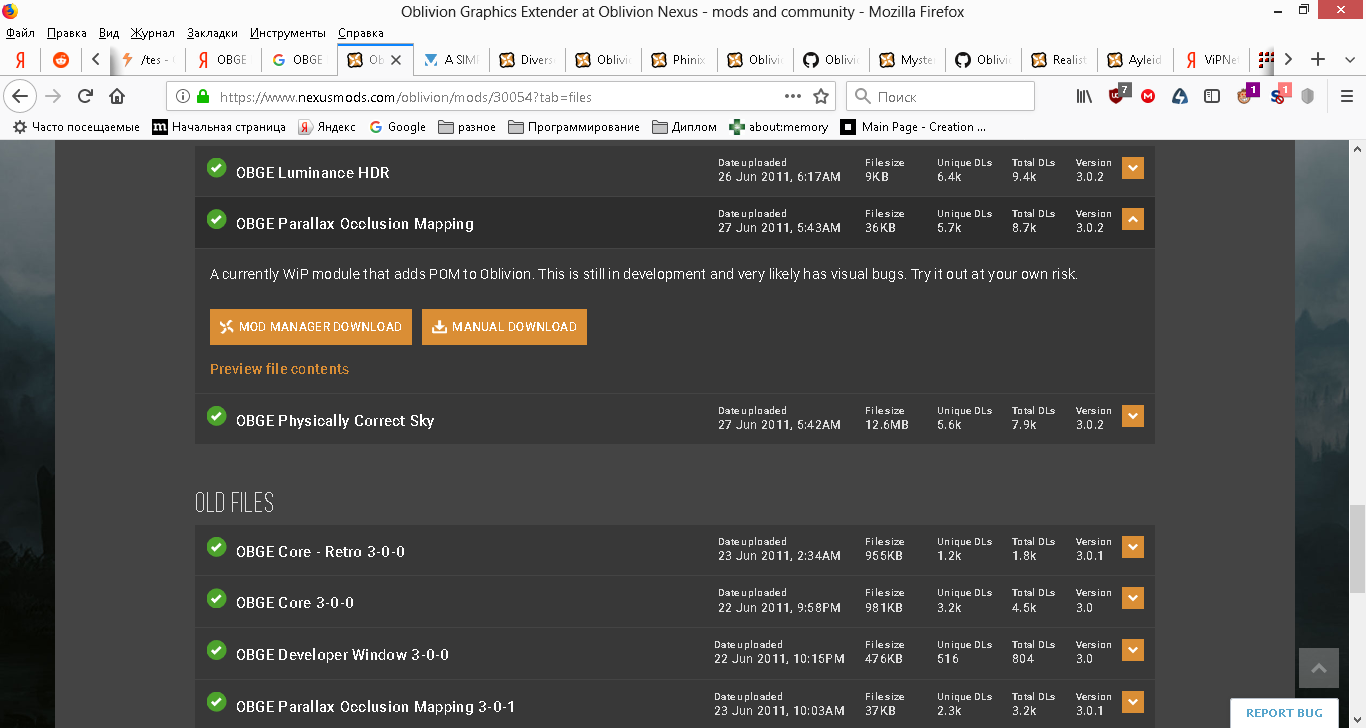Open the about:memory bookmark
1366x728 pixels.
coord(778,127)
